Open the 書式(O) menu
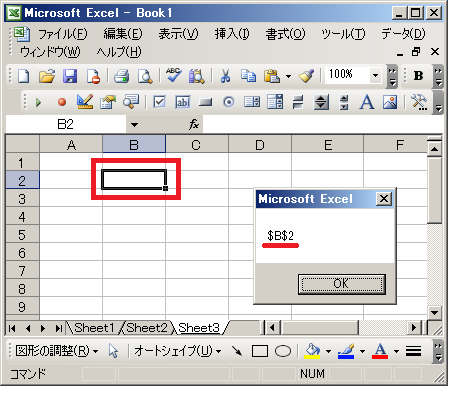 click(285, 34)
